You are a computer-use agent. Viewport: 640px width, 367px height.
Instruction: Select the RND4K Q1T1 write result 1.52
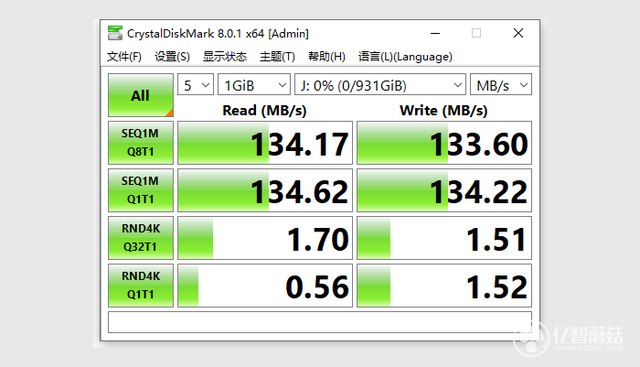[444, 285]
